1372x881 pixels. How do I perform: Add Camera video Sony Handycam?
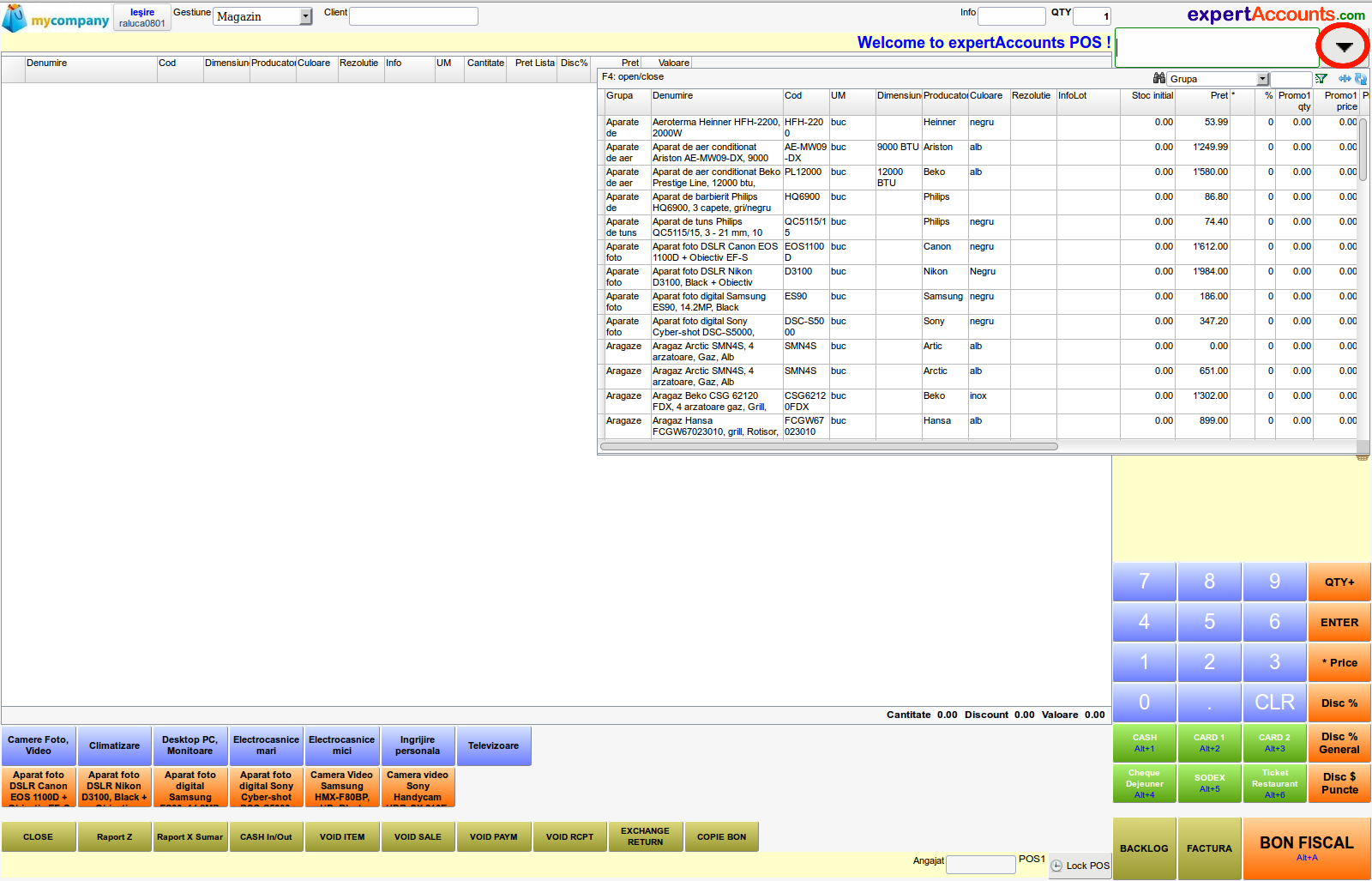click(x=418, y=787)
